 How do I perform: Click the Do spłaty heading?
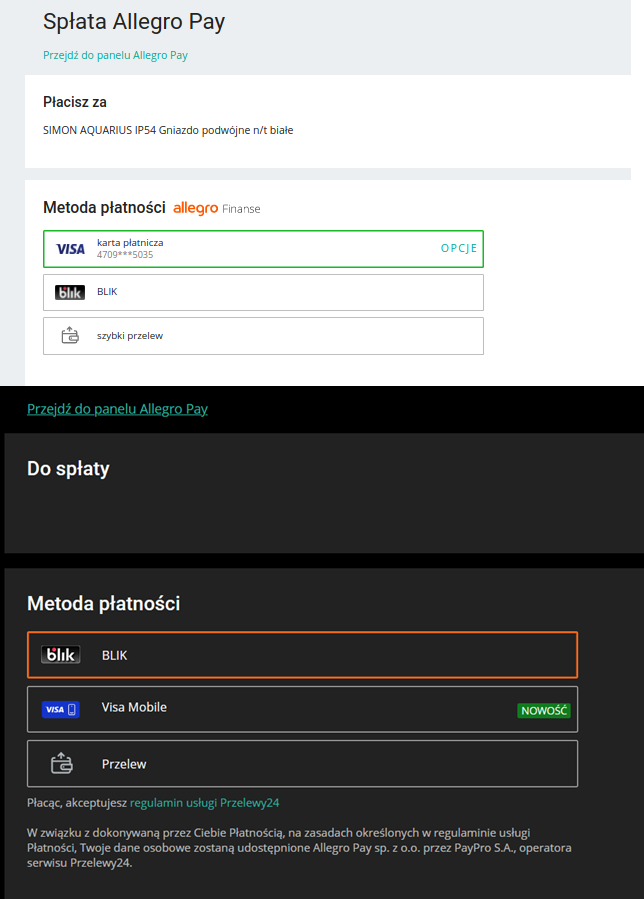click(68, 468)
